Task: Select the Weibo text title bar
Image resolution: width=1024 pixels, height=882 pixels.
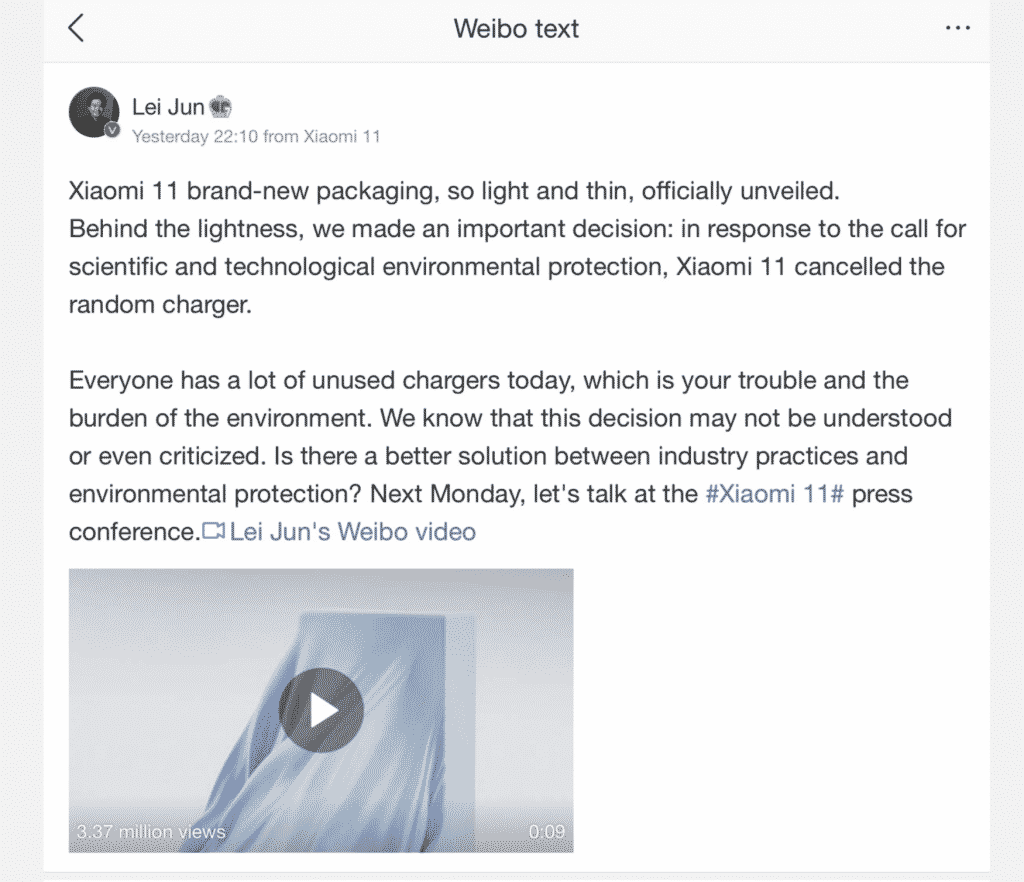Action: coord(516,29)
